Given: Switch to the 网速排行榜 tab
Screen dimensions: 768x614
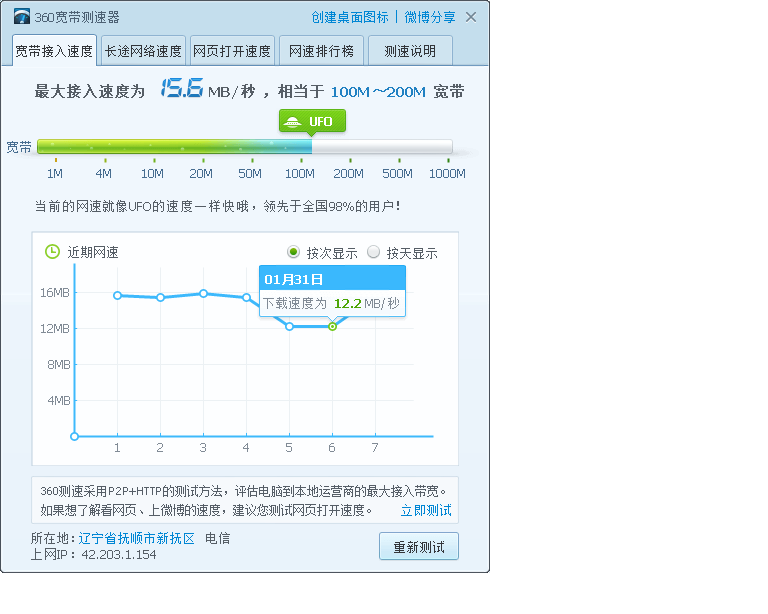Looking at the screenshot, I should [x=321, y=51].
